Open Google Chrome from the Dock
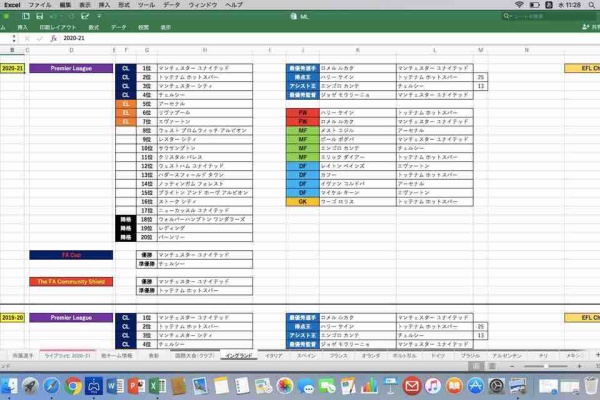The image size is (600, 400). pyautogui.click(x=73, y=386)
